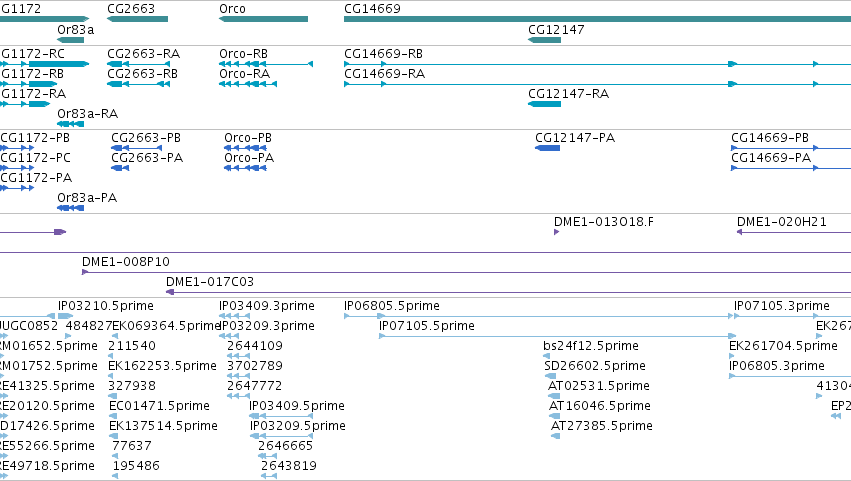The image size is (851, 481).
Task: Open the Orco-PA protein label
Action: click(x=249, y=158)
